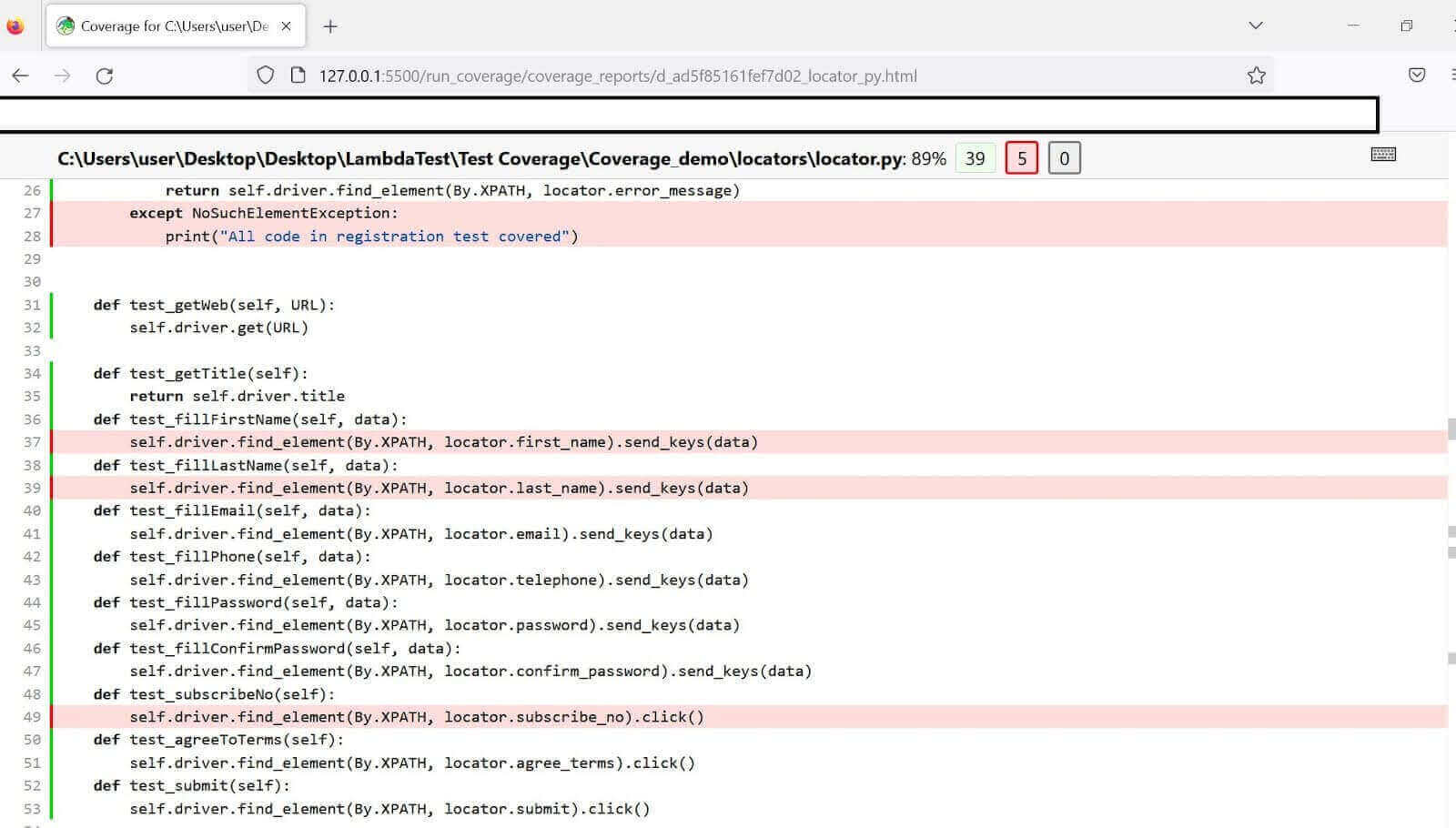Screen dimensions: 1456x828
Task: Open a new tab with the plus button
Action: 330,26
